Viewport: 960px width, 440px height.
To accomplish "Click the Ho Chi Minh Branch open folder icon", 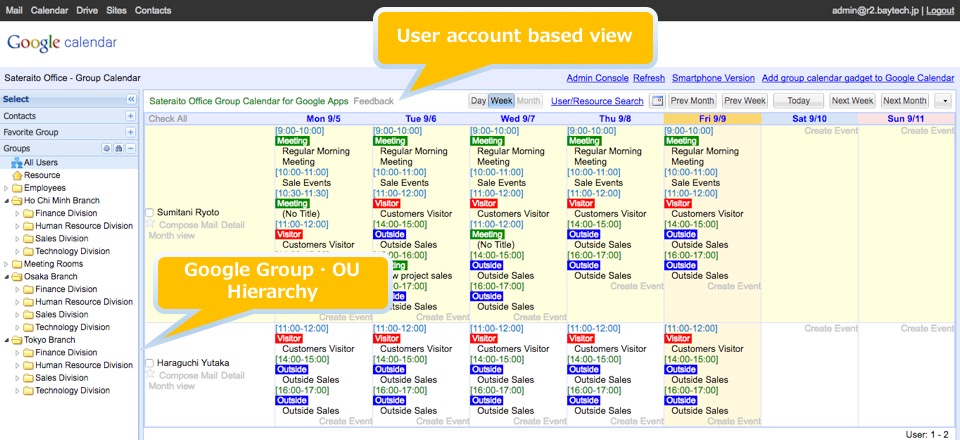I will [x=17, y=201].
